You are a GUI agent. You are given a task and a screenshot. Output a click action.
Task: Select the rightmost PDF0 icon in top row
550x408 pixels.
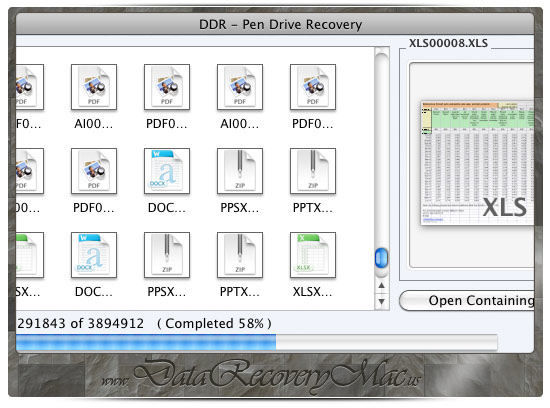tap(313, 87)
